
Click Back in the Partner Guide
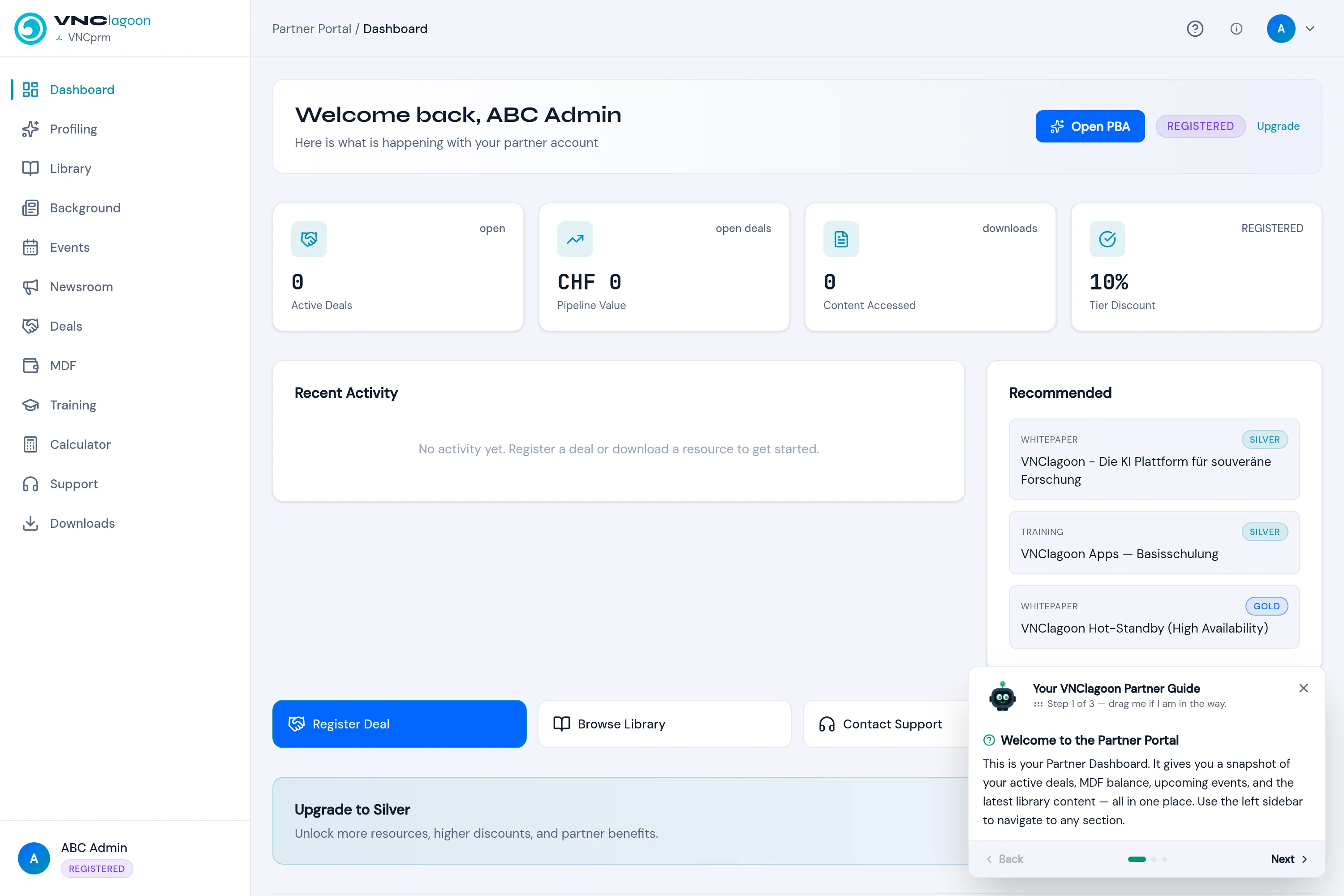1005,859
